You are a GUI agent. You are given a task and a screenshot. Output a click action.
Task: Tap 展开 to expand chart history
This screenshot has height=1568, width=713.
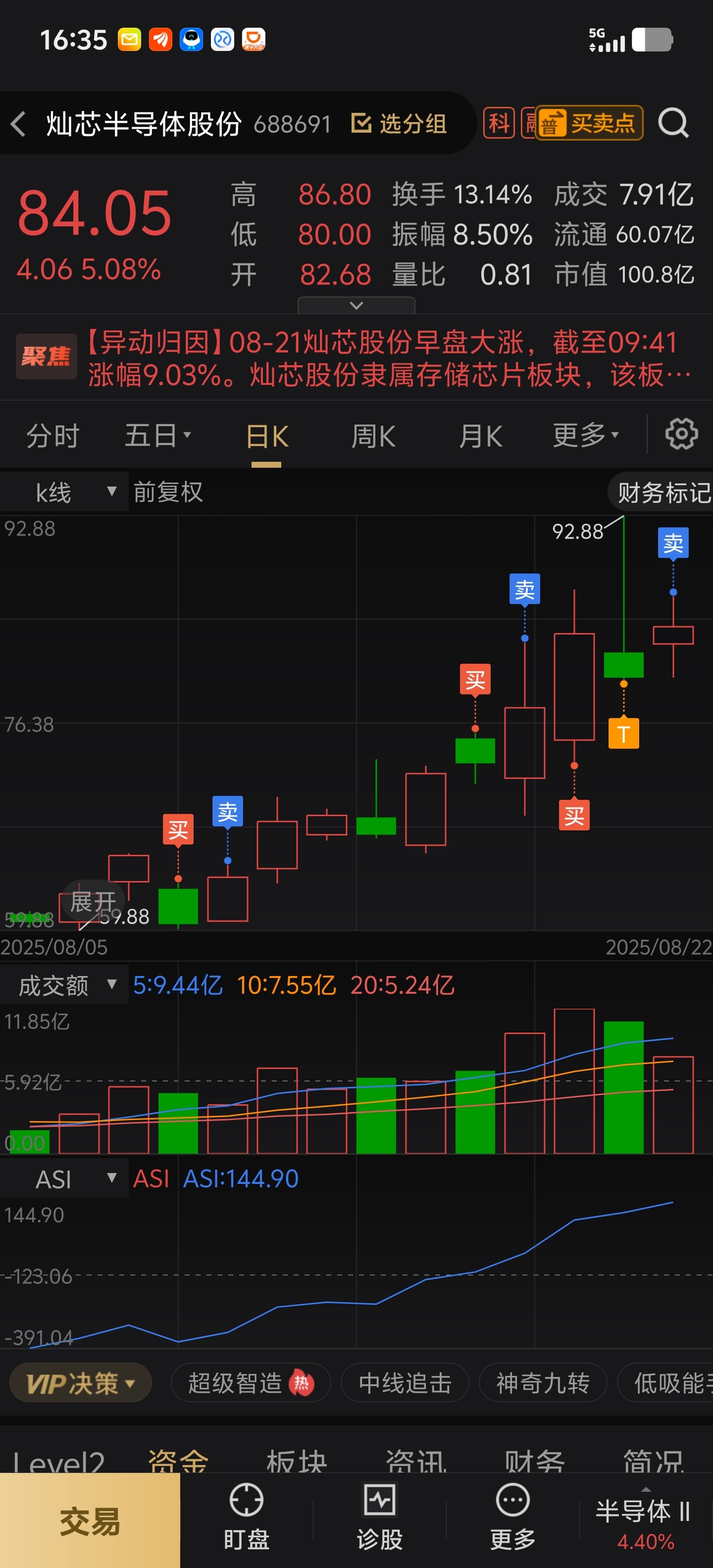pos(93,901)
